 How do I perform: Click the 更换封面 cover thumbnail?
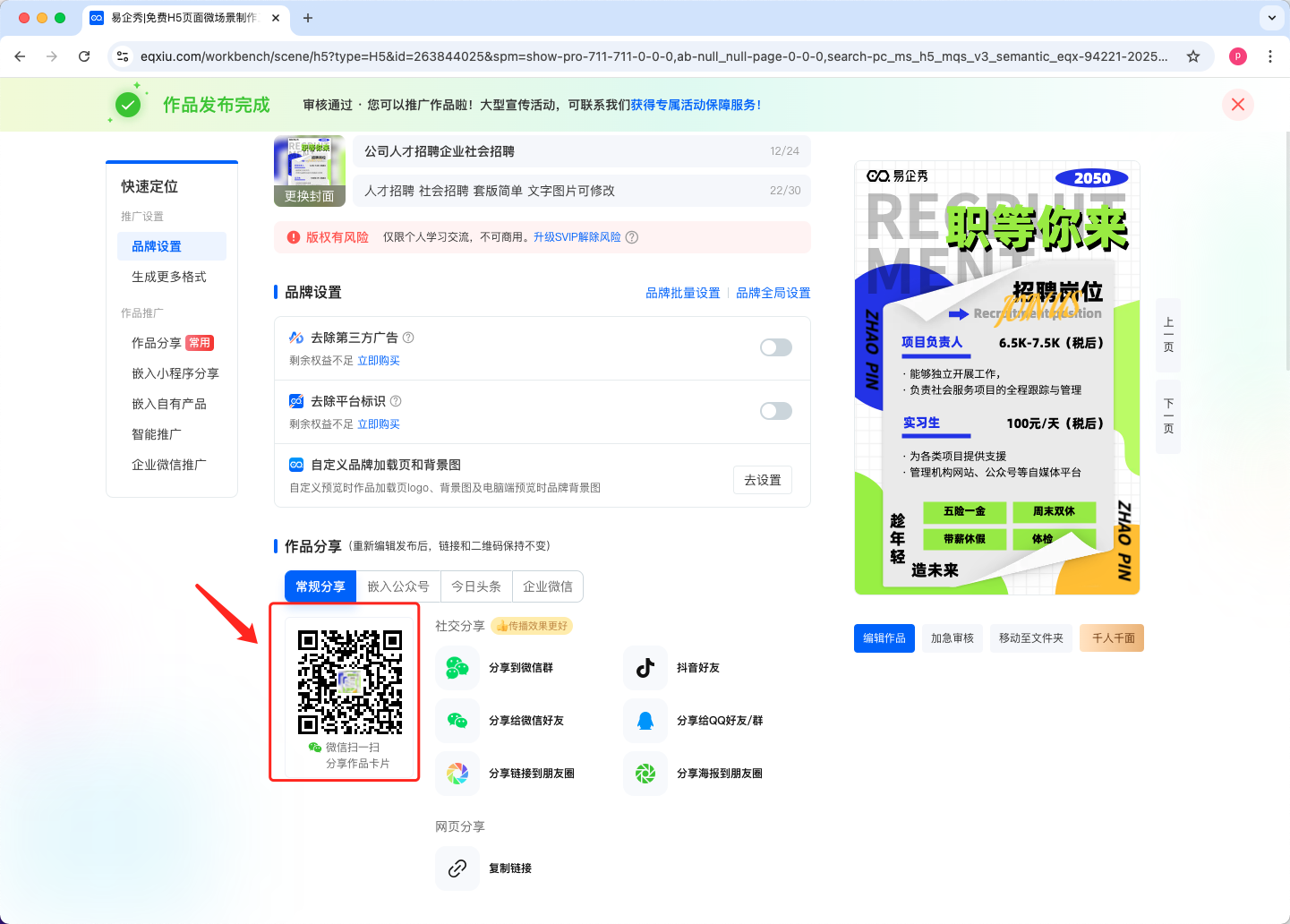pyautogui.click(x=309, y=171)
